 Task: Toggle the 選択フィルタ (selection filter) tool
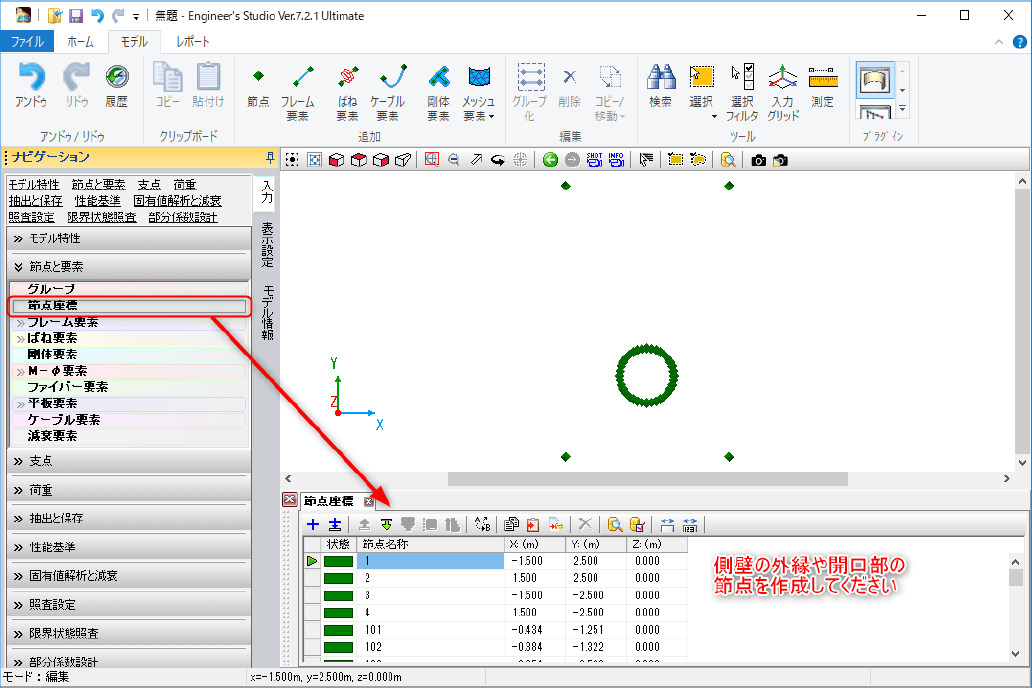pos(743,88)
